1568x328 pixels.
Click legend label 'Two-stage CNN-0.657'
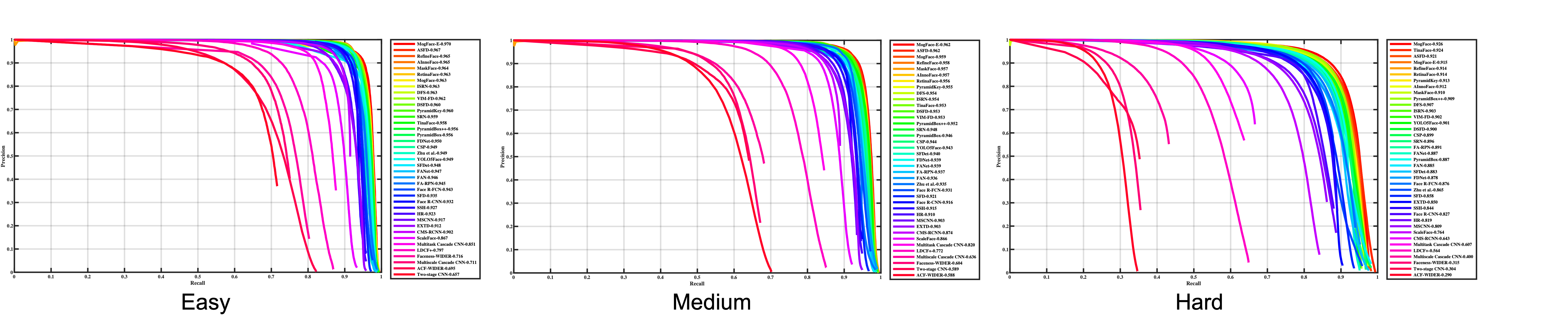point(438,275)
